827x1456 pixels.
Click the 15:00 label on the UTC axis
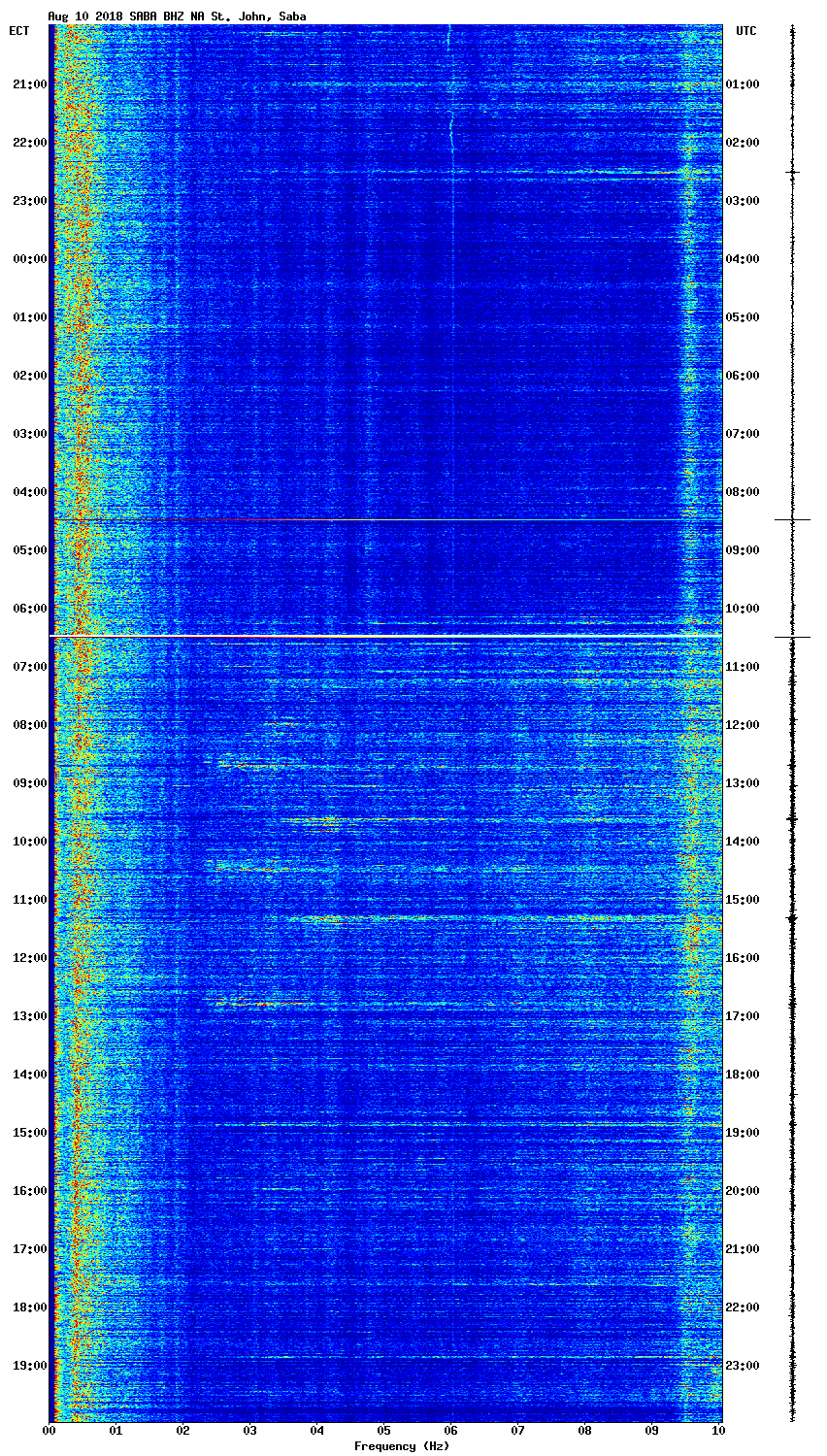tap(743, 900)
